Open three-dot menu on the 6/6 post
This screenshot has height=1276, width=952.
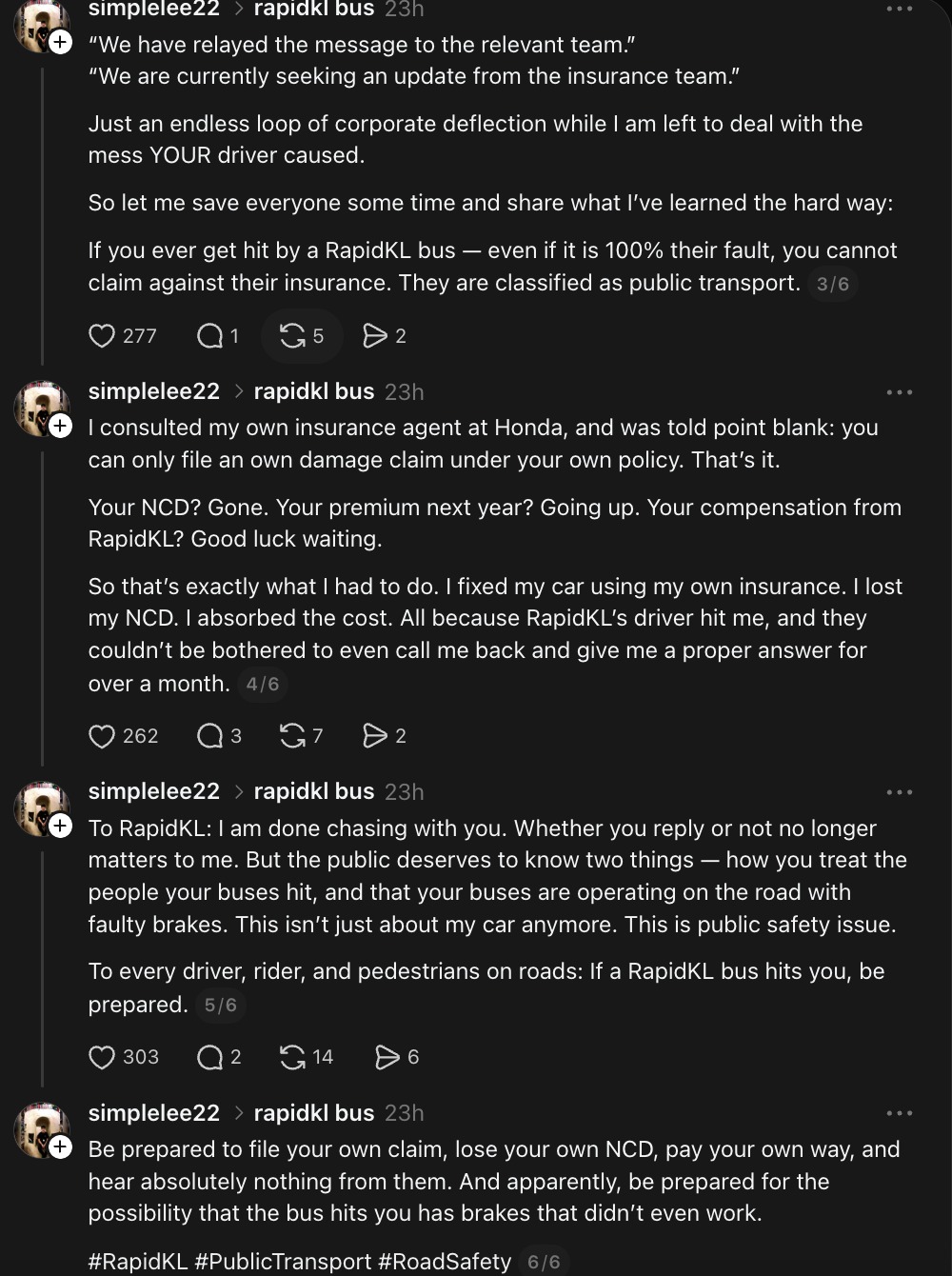point(899,1113)
